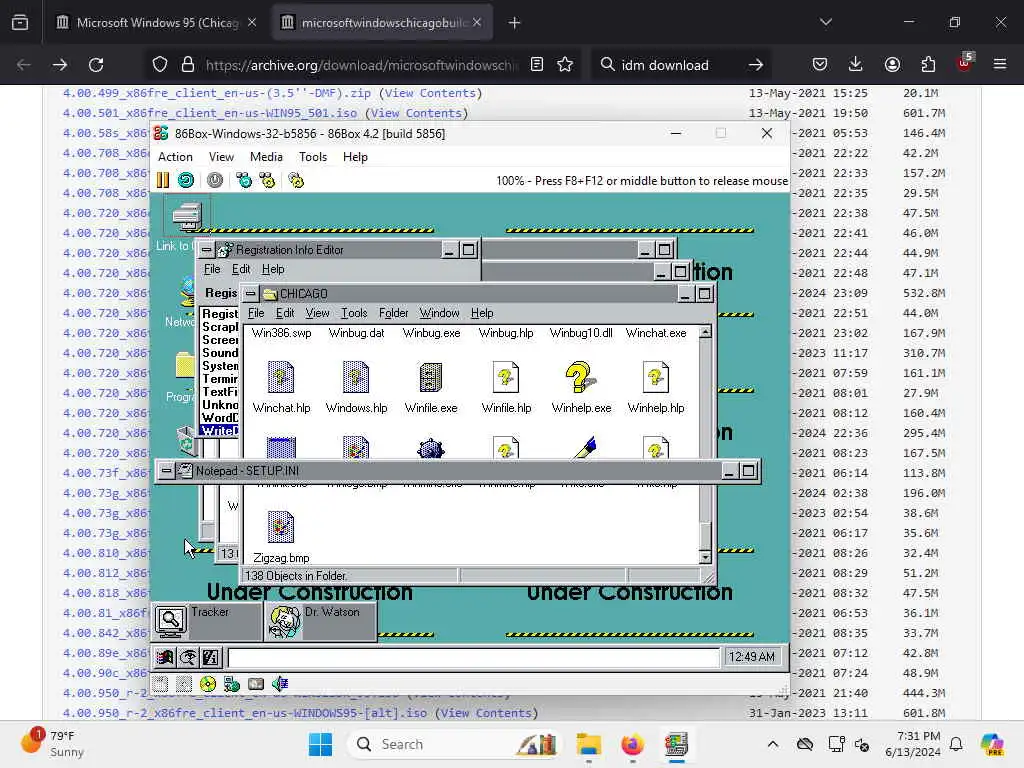Open Window menu in CHICAGO window
The height and width of the screenshot is (768, 1024).
[x=439, y=313]
